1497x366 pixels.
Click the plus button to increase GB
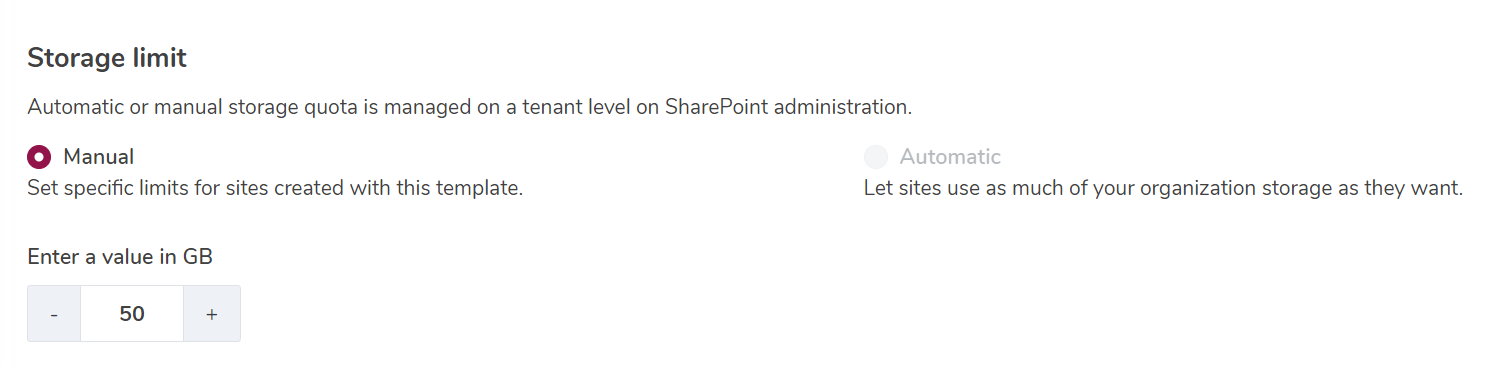[212, 314]
